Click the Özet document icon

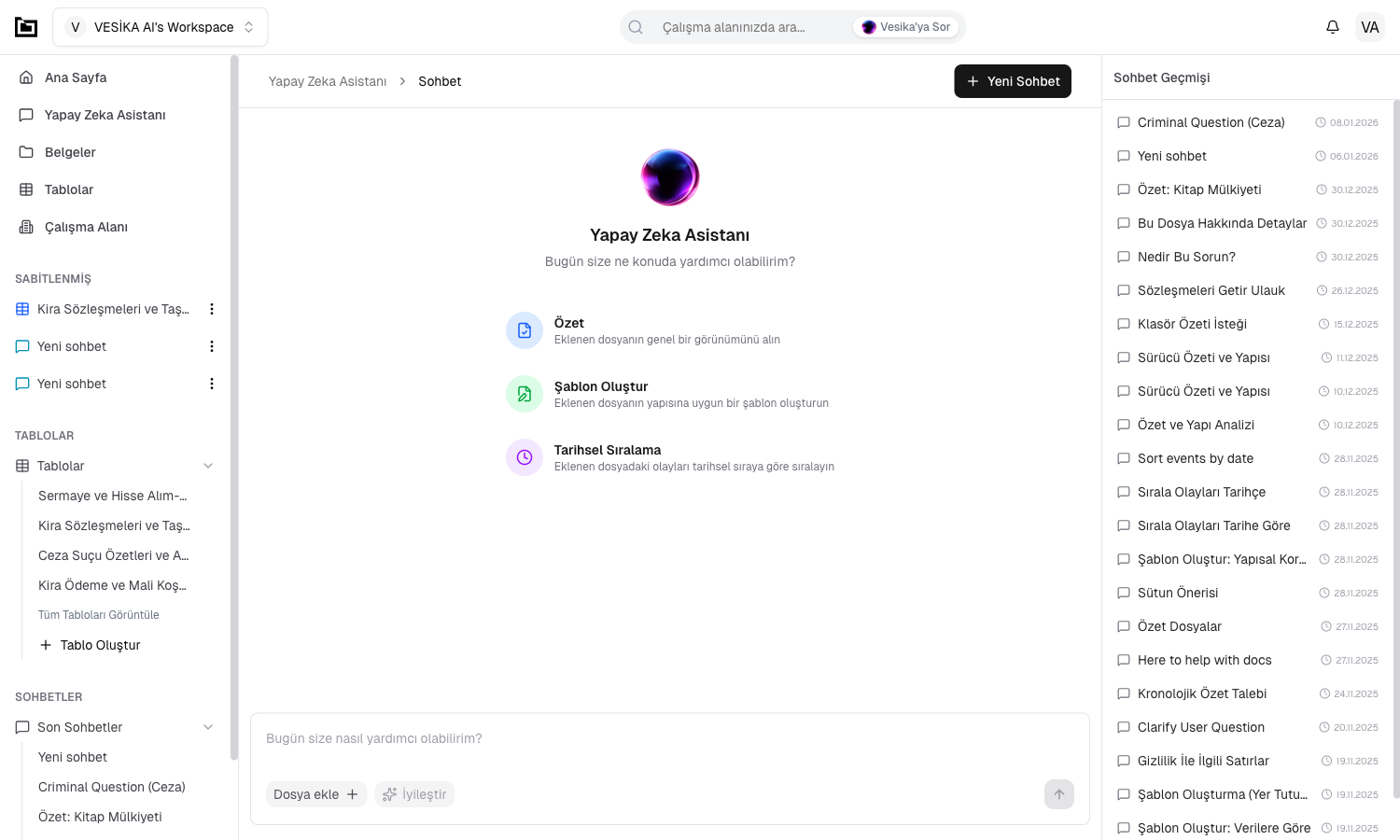[525, 330]
